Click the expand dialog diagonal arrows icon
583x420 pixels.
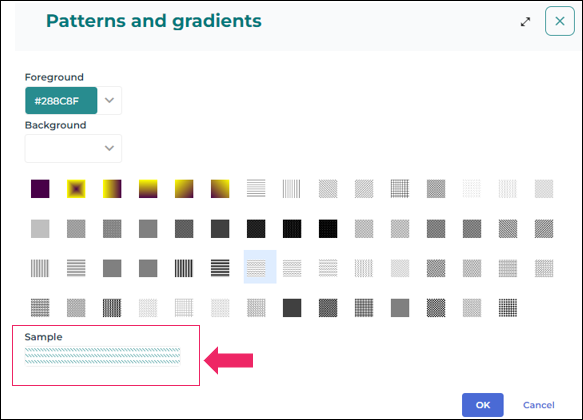point(525,22)
